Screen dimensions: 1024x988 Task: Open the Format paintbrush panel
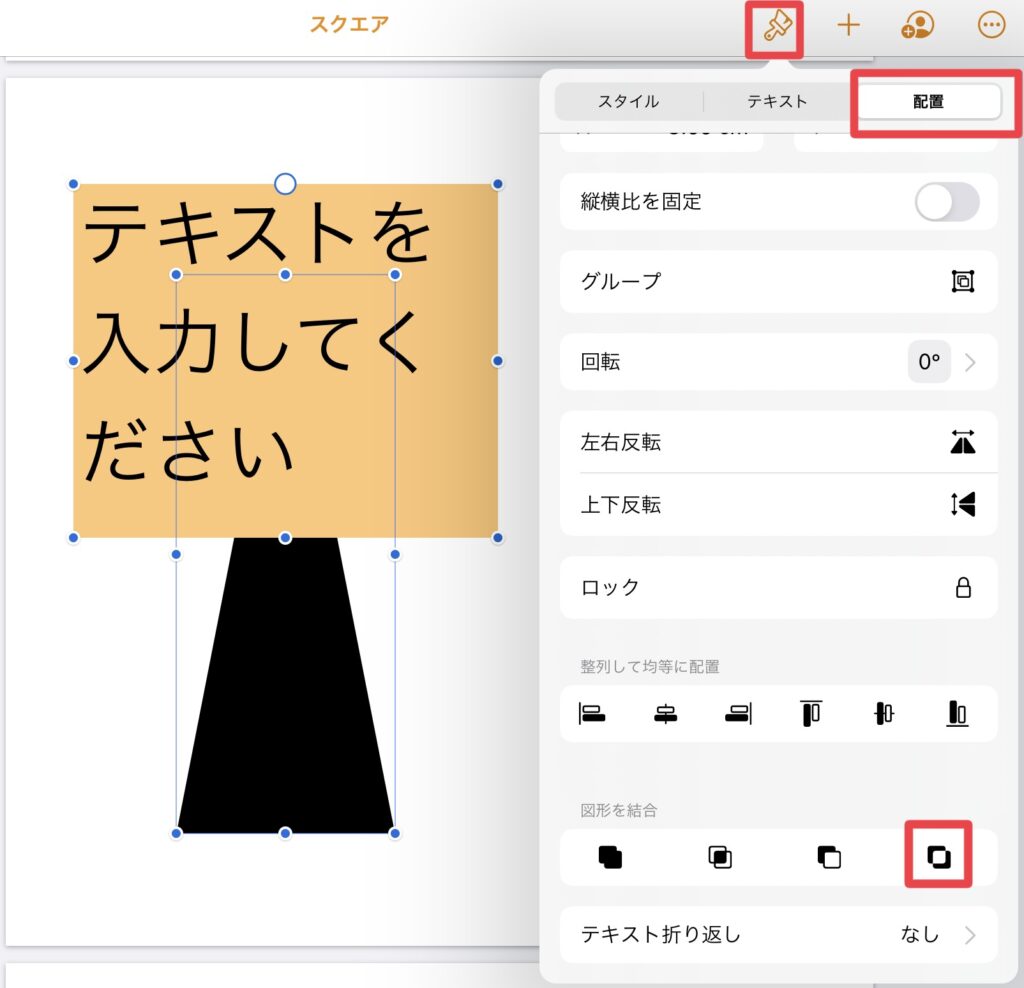tap(776, 27)
